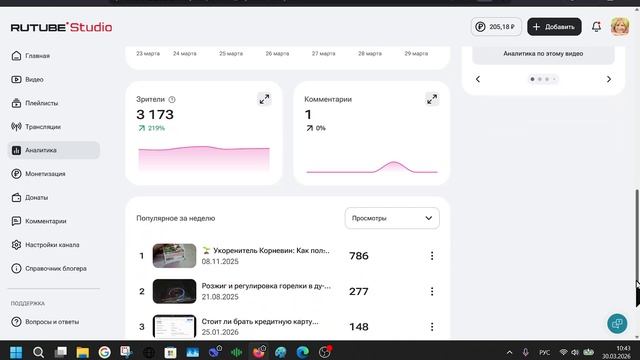
Task: Open Windows taskbar search
Action: click(x=38, y=352)
